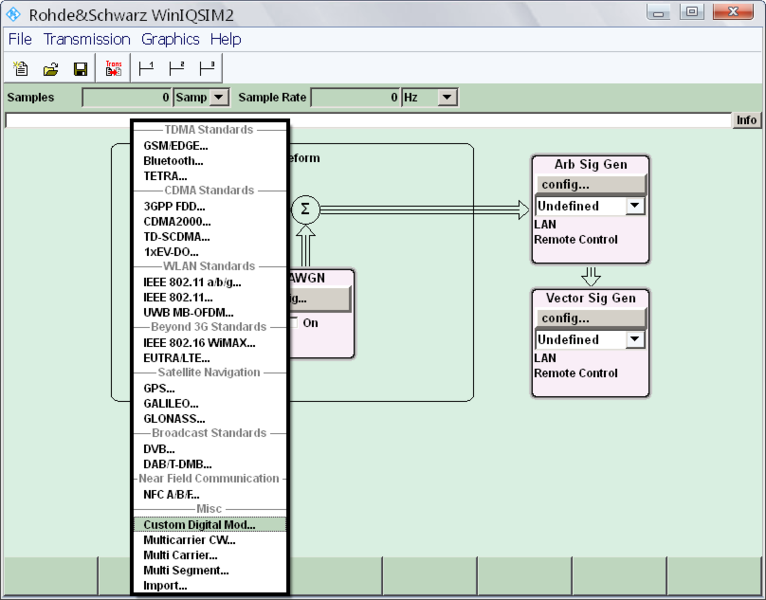Click the New file toolbar icon

[20, 69]
